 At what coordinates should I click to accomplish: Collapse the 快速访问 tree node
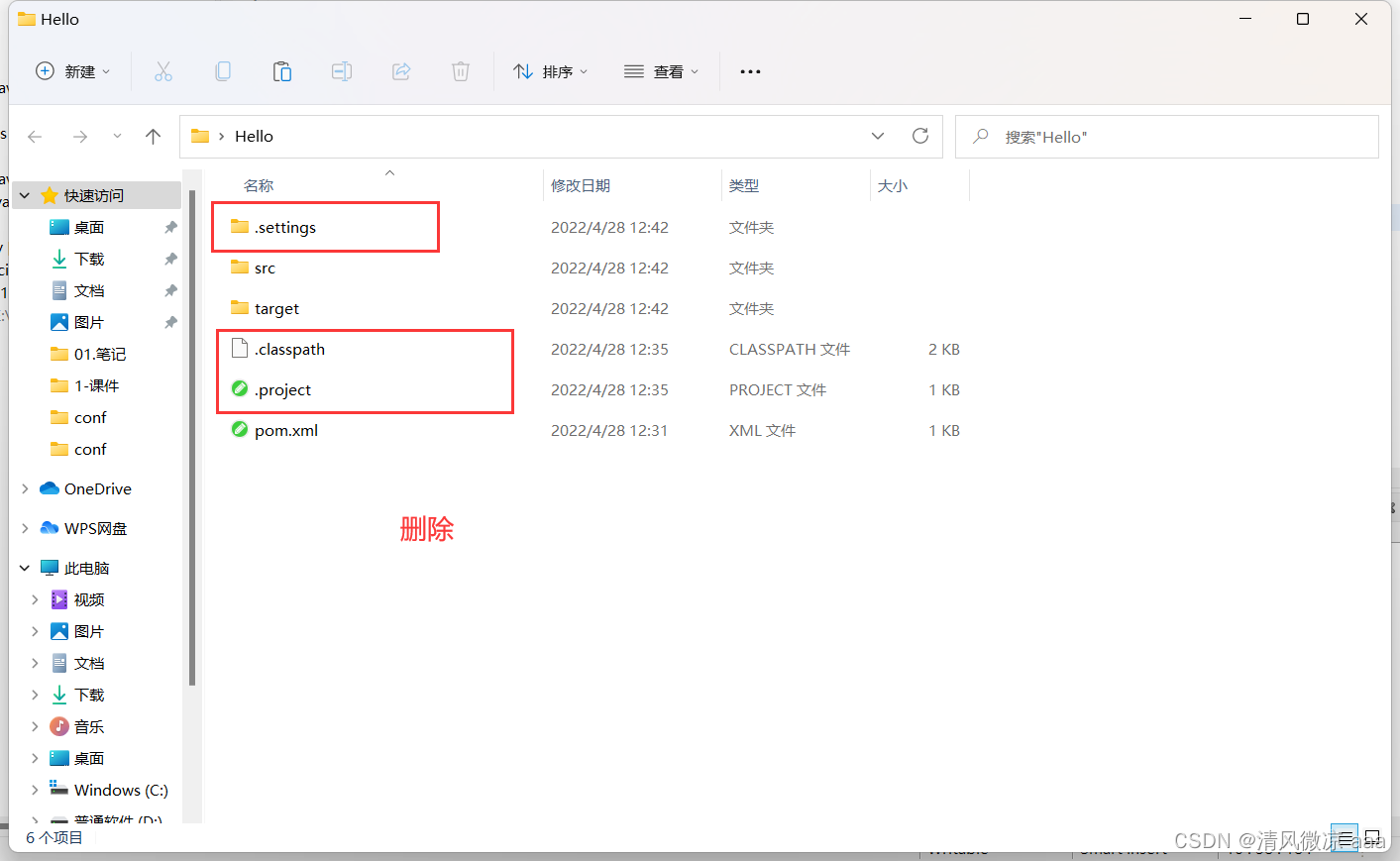coord(25,195)
